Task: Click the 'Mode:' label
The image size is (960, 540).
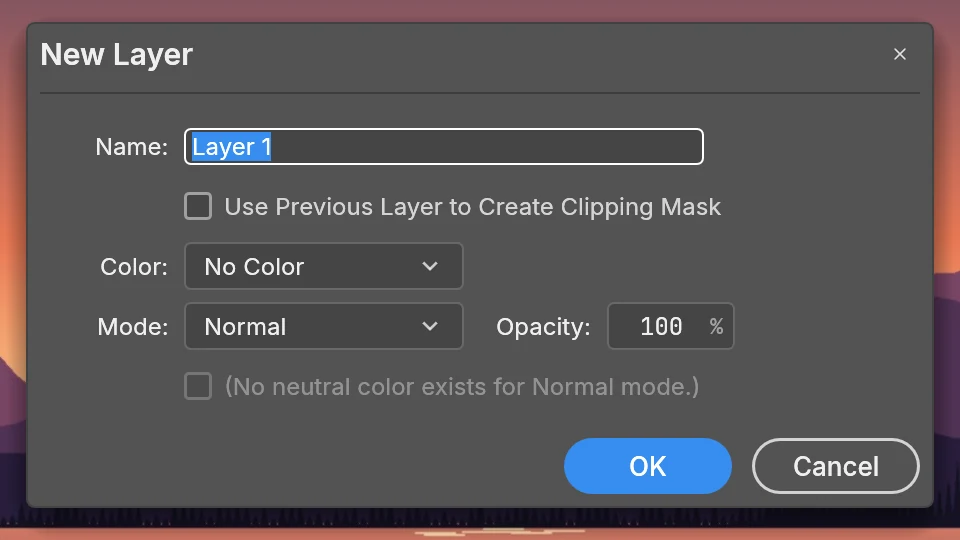Action: pos(133,327)
